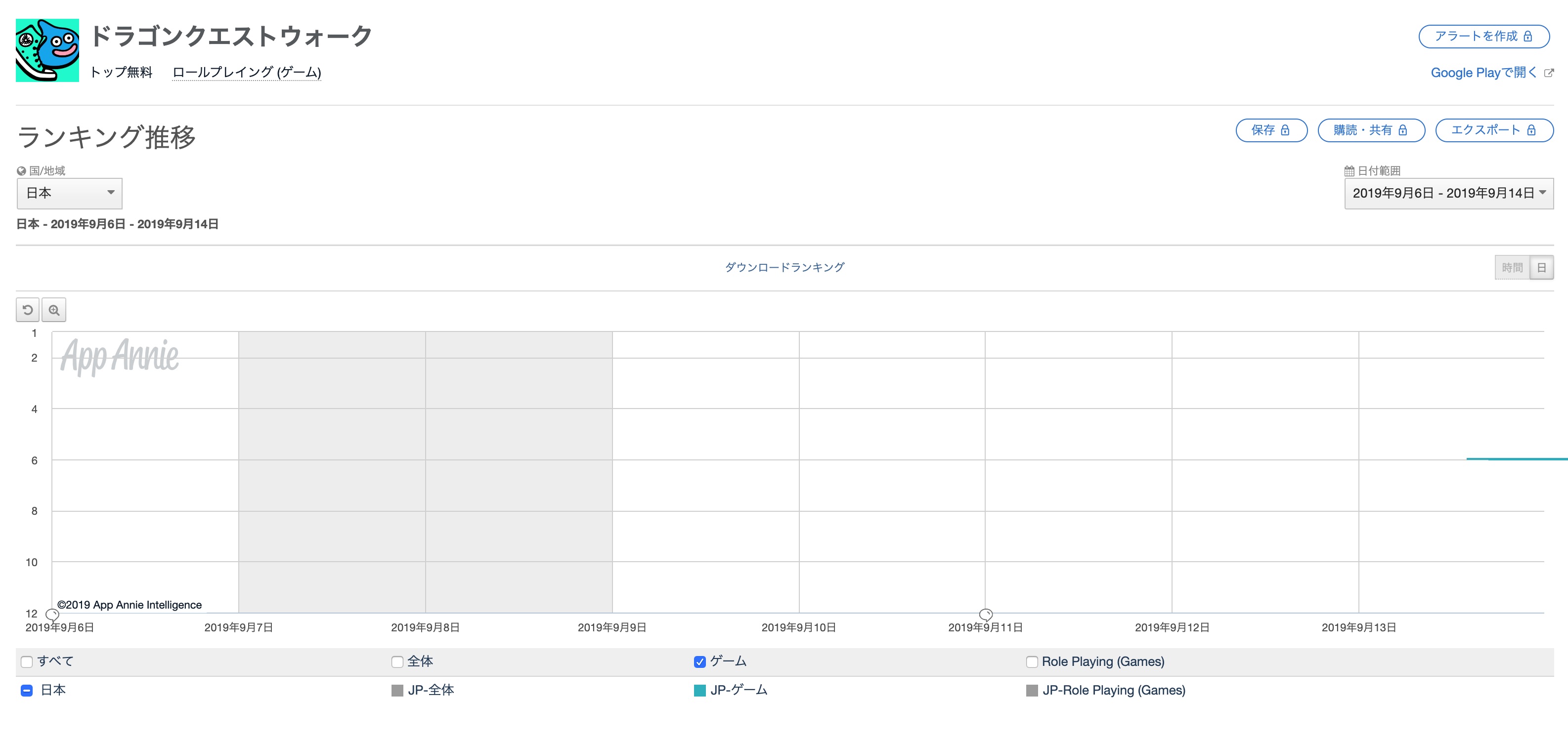The height and width of the screenshot is (740, 1568).
Task: Click the 2019年9月13日 axis label
Action: coord(1358,627)
